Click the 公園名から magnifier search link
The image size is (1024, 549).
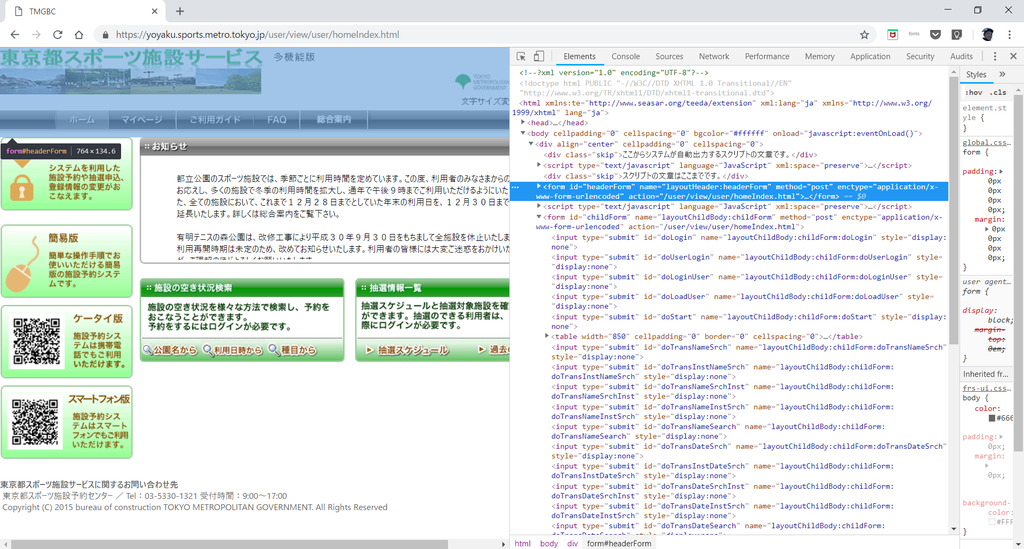coord(170,350)
